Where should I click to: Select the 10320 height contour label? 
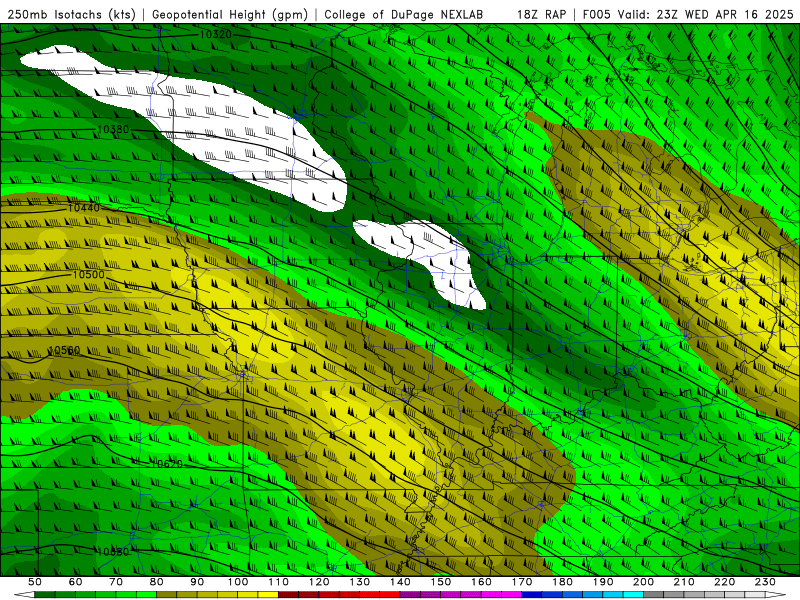point(215,34)
